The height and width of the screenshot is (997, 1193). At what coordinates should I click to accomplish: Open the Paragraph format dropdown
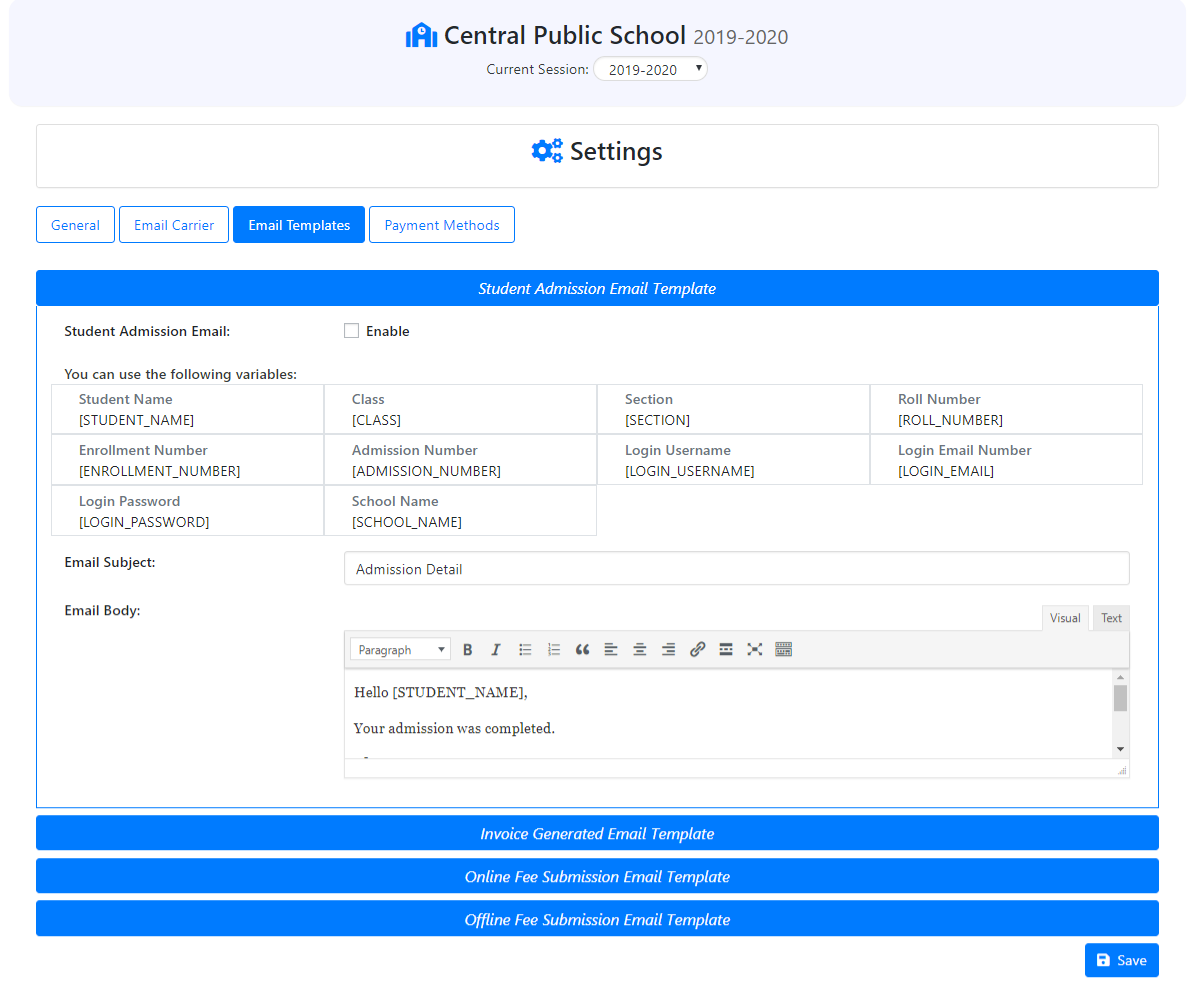400,650
